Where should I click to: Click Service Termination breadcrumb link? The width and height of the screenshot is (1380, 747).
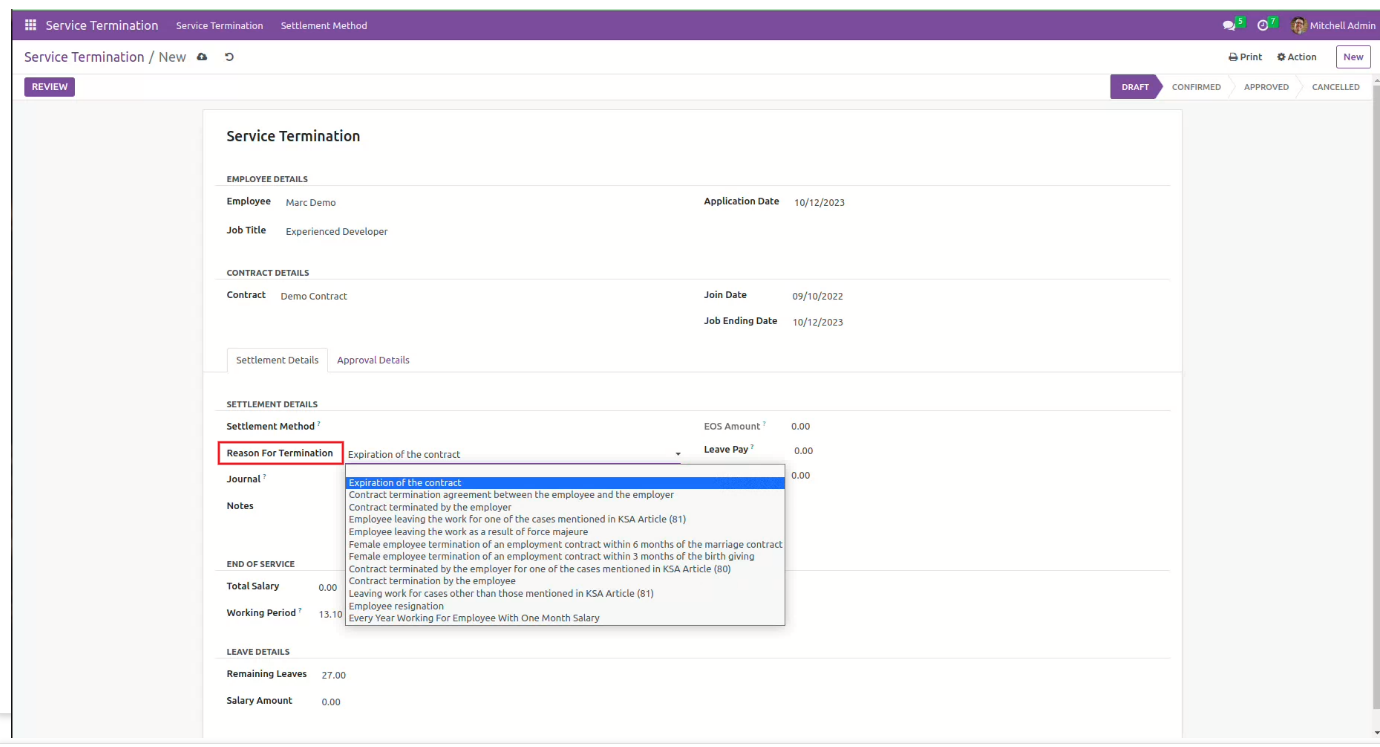coord(84,57)
